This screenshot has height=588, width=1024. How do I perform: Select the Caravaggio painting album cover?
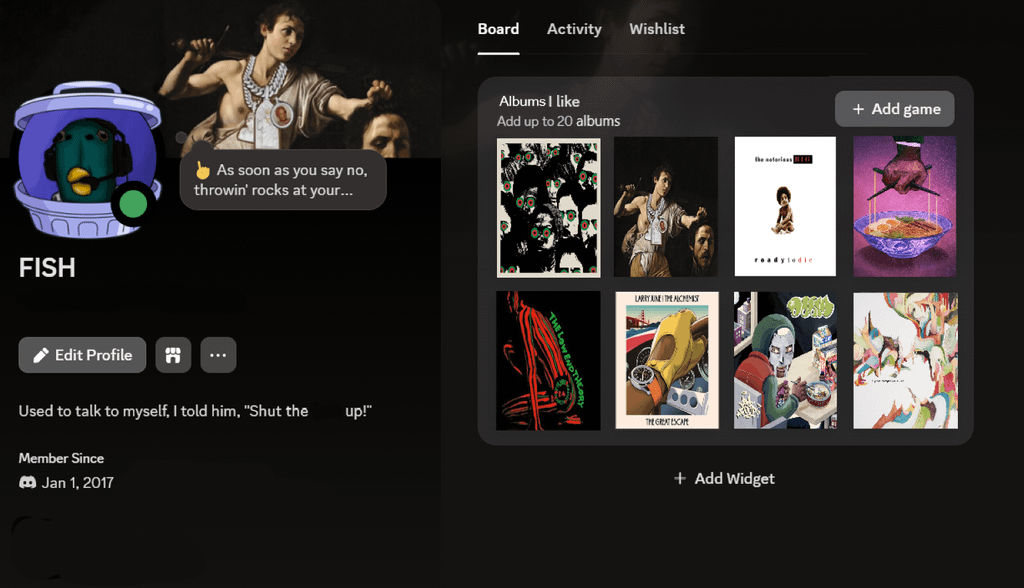coord(666,207)
